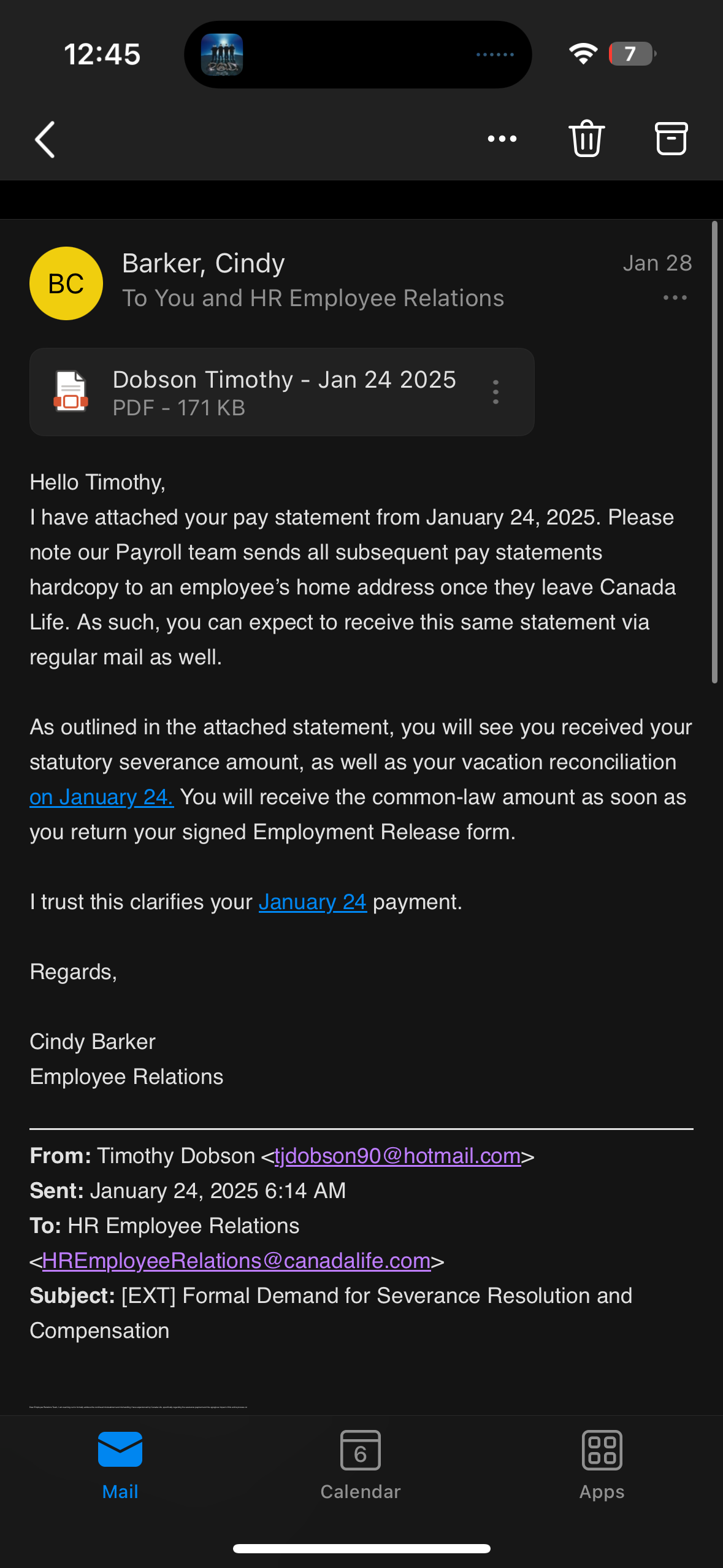
Task: Tap "January 24" link before payment
Action: click(x=313, y=902)
